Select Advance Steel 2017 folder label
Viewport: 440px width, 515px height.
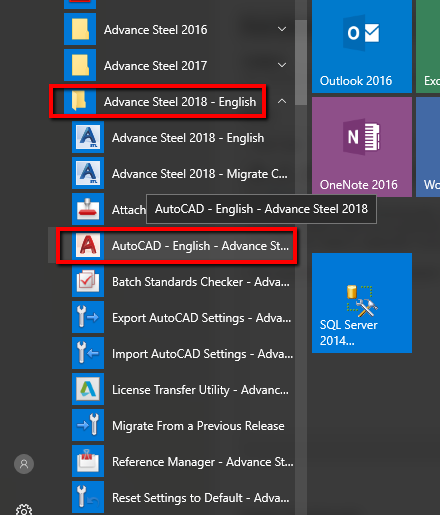(156, 66)
